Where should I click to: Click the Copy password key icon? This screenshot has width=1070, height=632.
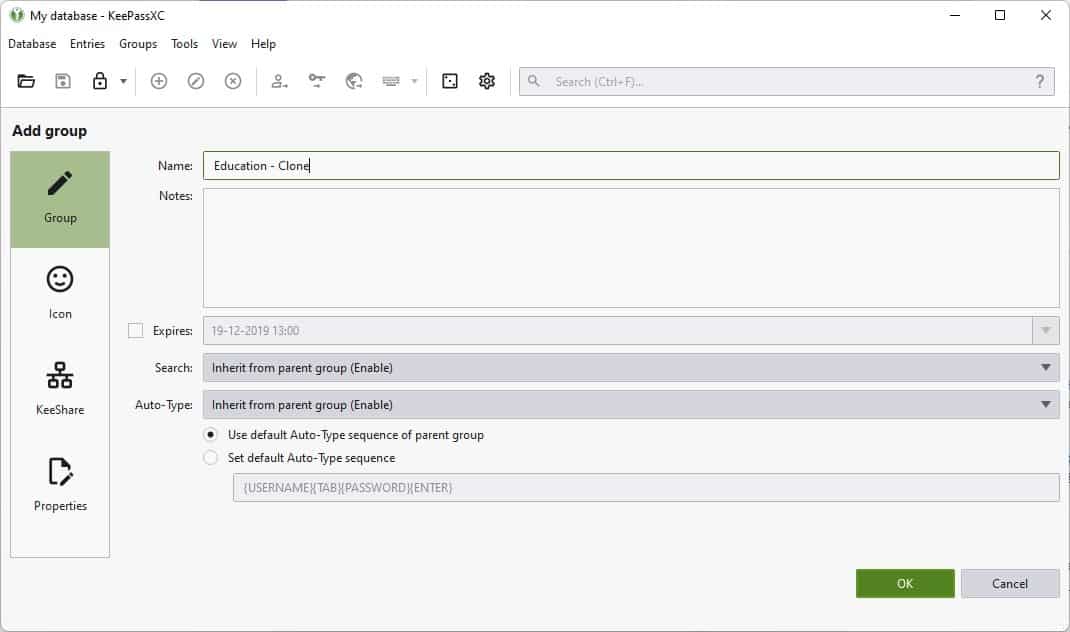click(x=317, y=81)
